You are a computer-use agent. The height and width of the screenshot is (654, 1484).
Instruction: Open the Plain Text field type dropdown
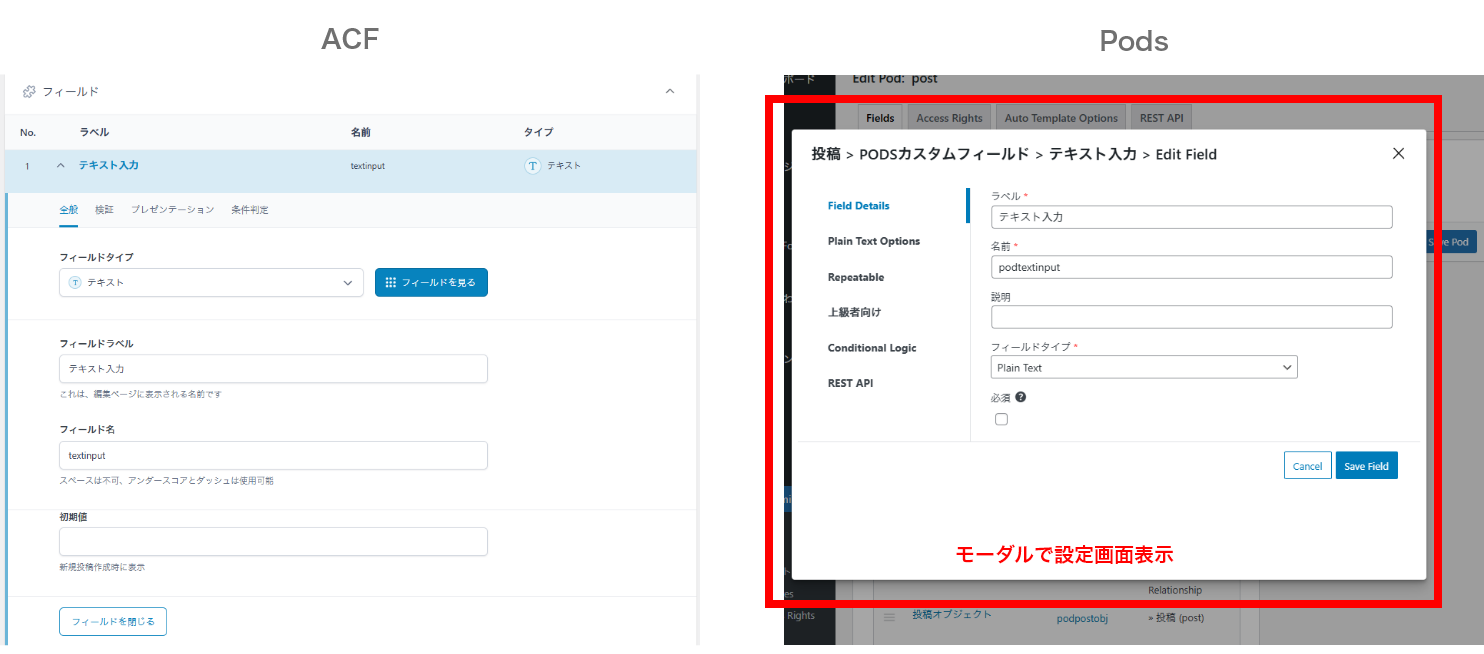click(x=1143, y=366)
